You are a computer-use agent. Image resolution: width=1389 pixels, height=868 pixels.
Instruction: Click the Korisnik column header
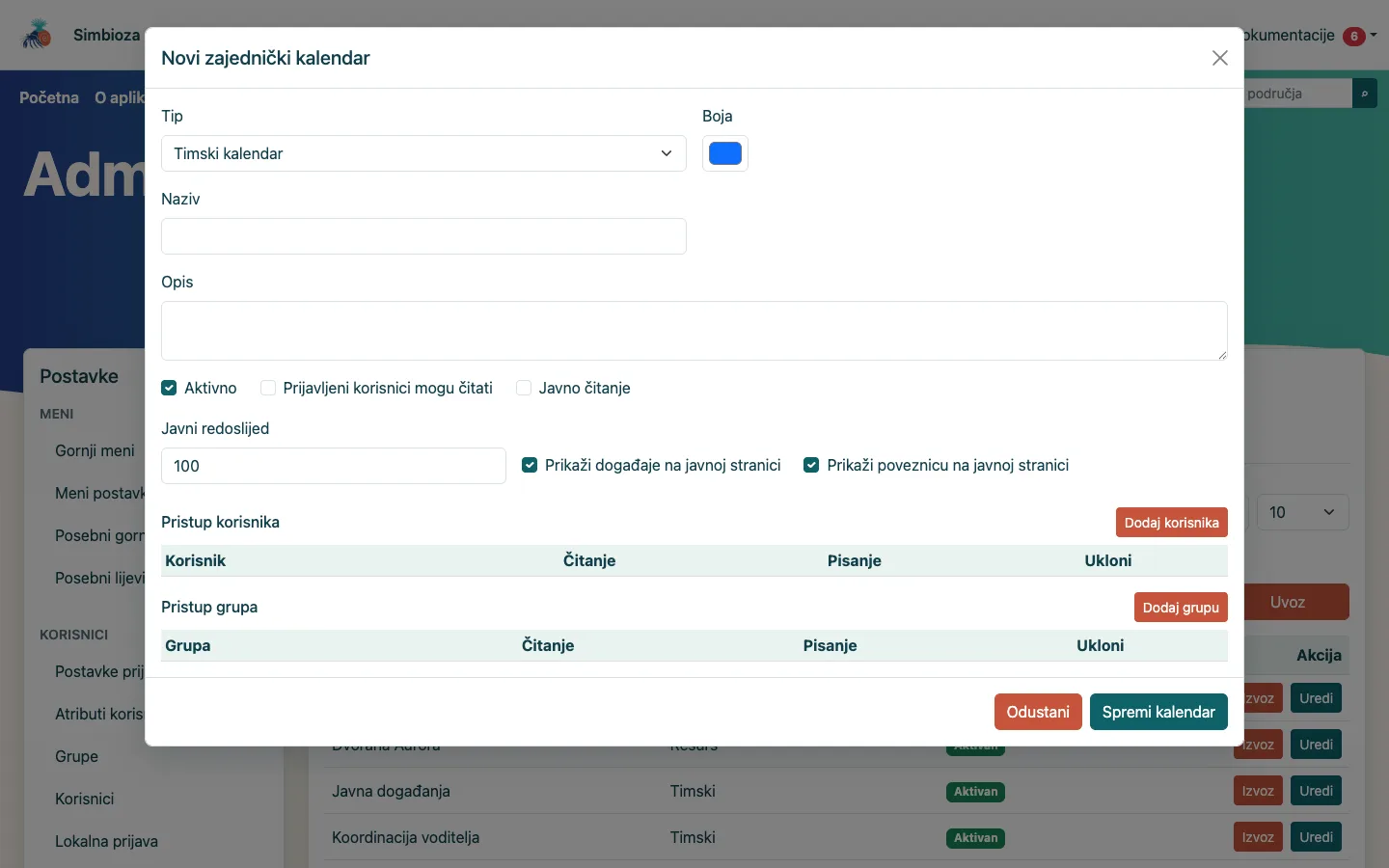[x=195, y=560]
